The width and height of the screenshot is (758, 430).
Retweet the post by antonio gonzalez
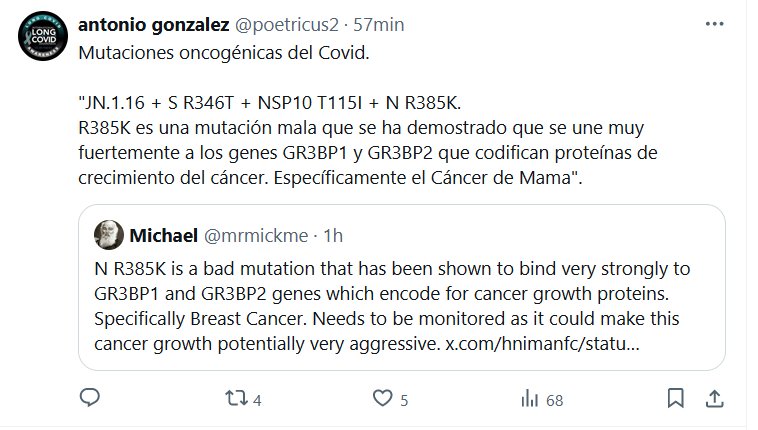point(234,399)
